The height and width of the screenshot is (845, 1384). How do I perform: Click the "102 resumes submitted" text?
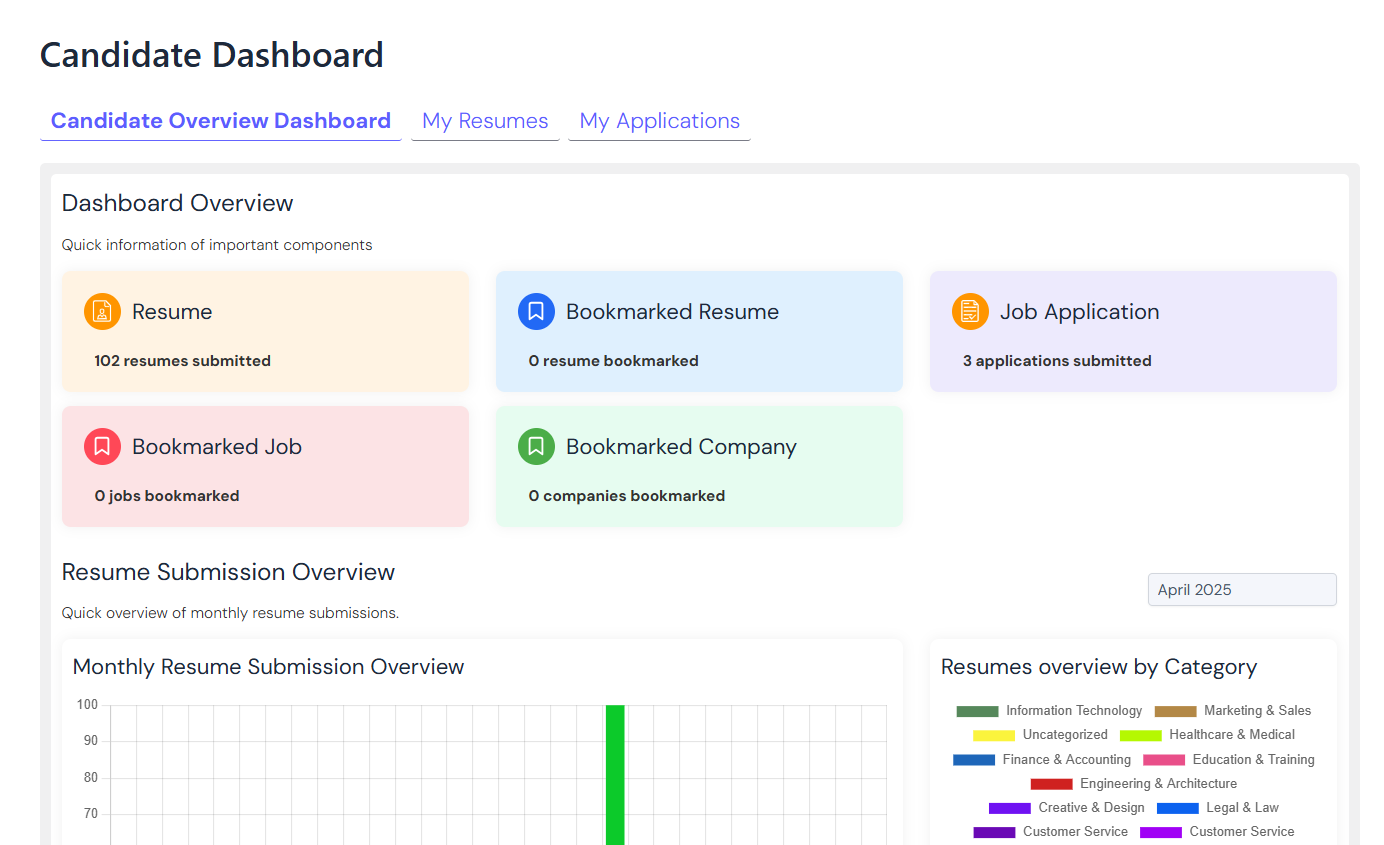tap(182, 361)
